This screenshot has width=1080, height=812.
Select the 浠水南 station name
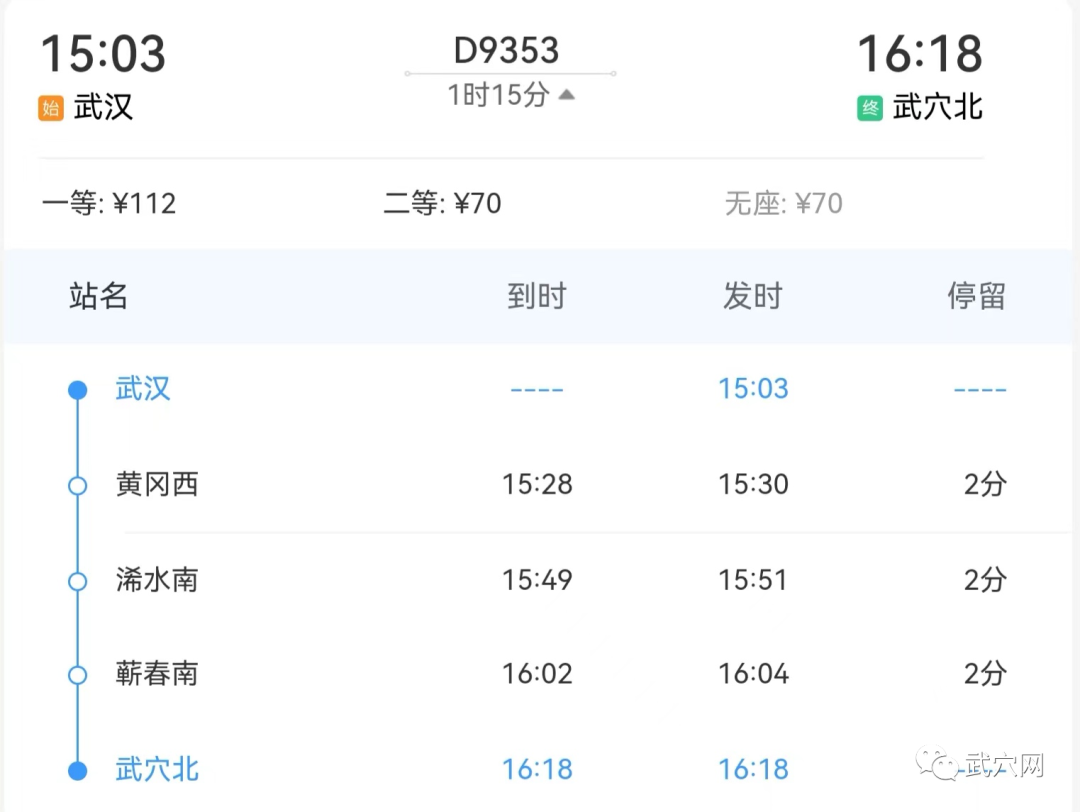click(x=157, y=580)
